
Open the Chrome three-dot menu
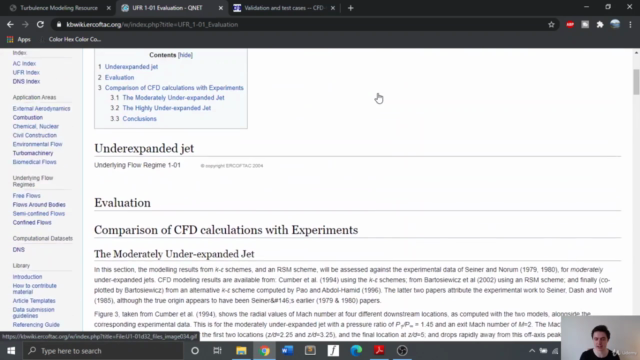630,24
